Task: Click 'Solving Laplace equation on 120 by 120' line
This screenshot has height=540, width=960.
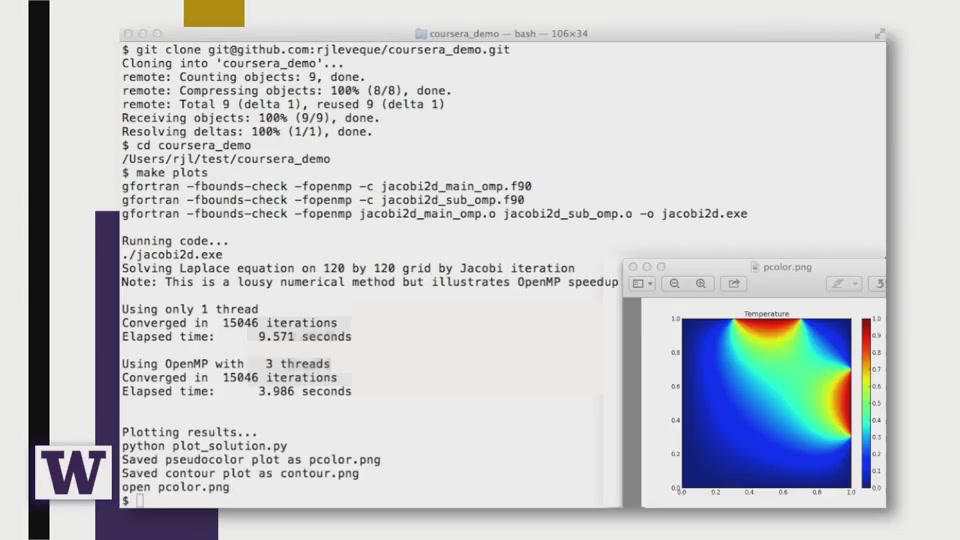Action: point(348,268)
